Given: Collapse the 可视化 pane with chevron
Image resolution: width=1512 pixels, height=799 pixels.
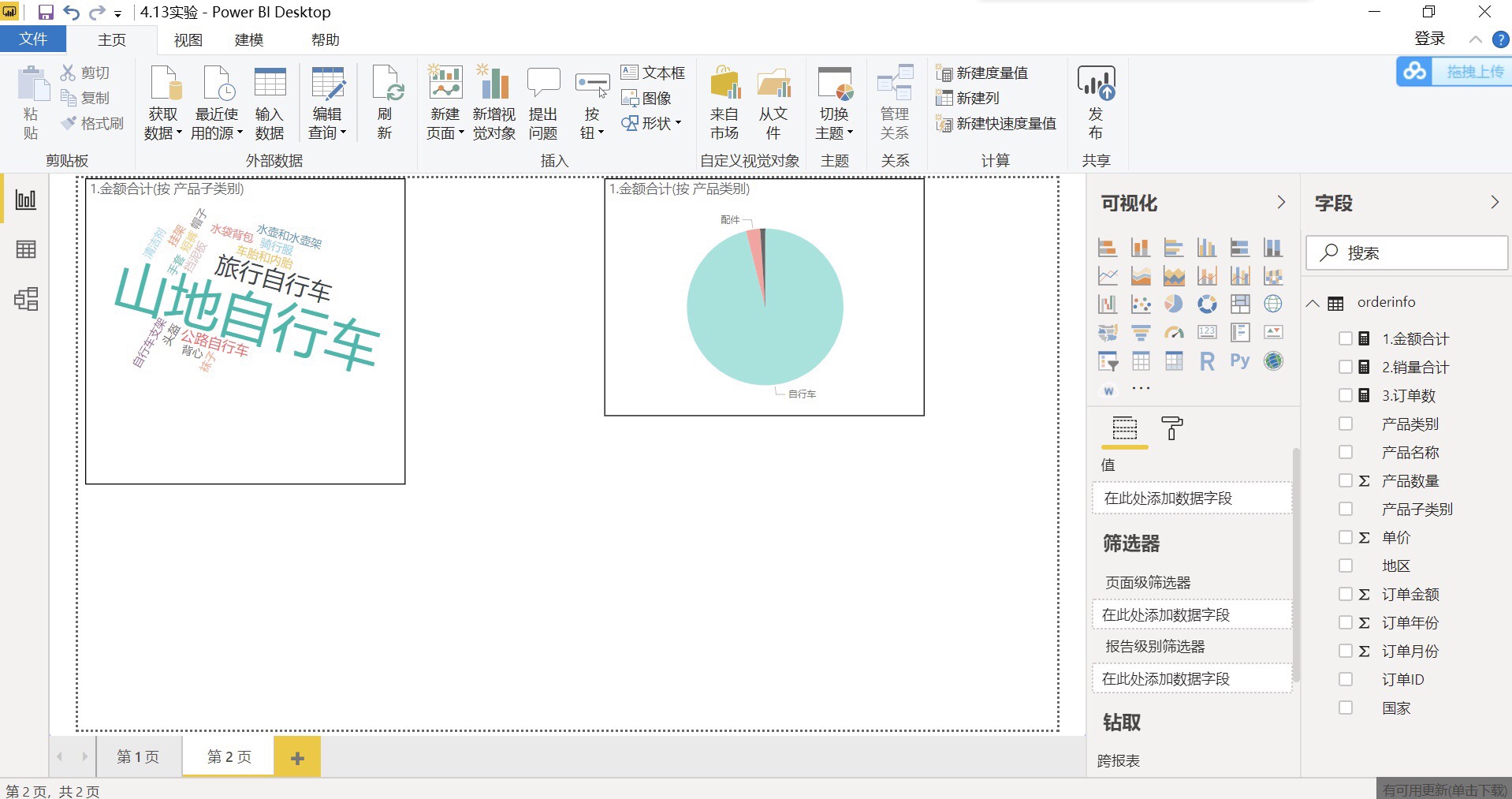Looking at the screenshot, I should [x=1281, y=203].
